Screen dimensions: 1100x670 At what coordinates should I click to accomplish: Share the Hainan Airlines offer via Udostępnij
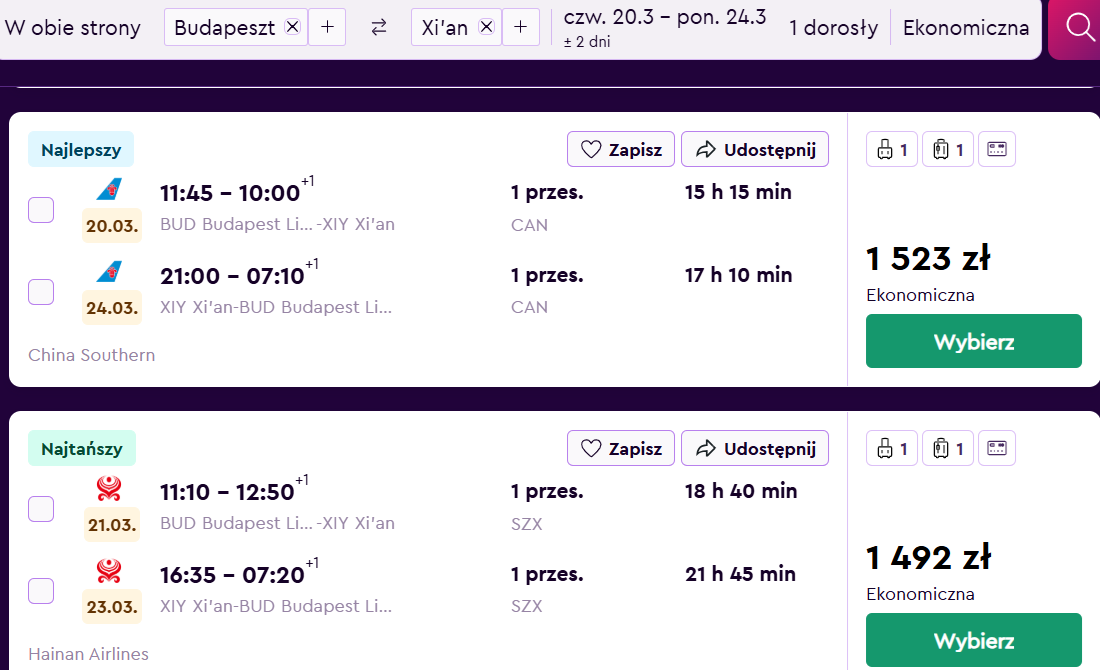755,448
